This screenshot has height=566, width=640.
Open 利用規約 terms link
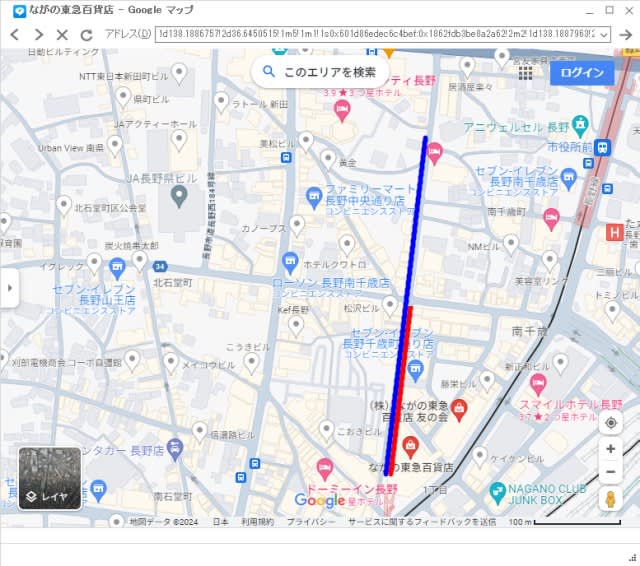257,522
